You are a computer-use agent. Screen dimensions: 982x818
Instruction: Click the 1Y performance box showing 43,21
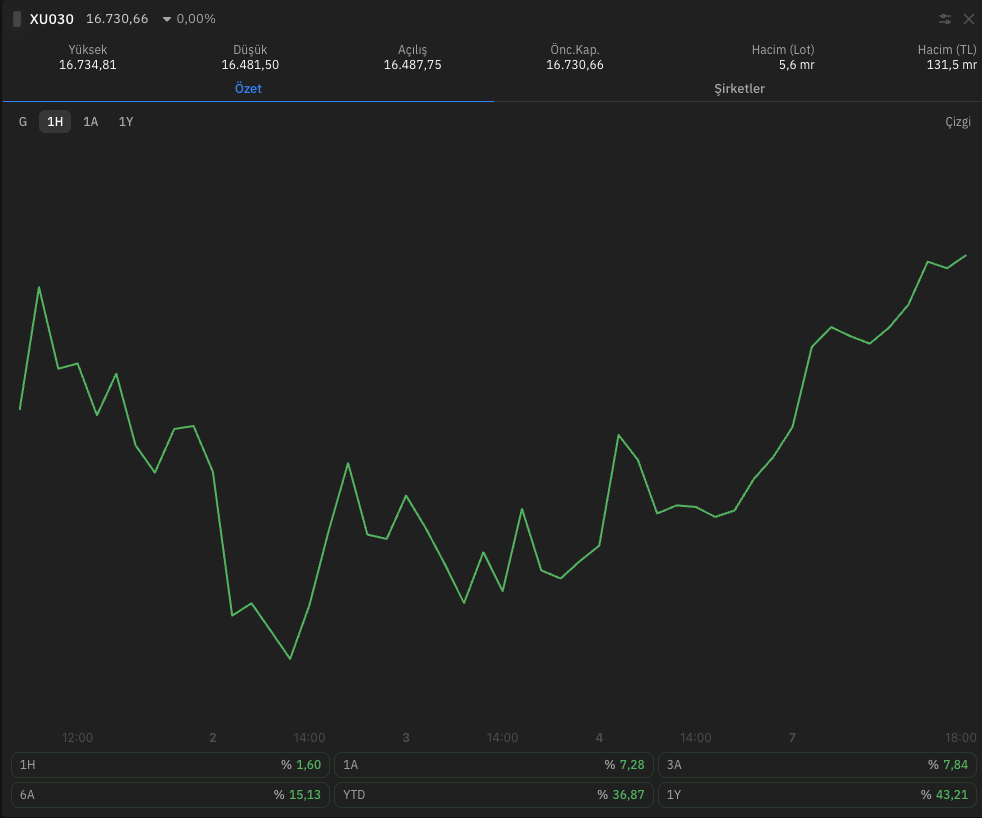(817, 795)
